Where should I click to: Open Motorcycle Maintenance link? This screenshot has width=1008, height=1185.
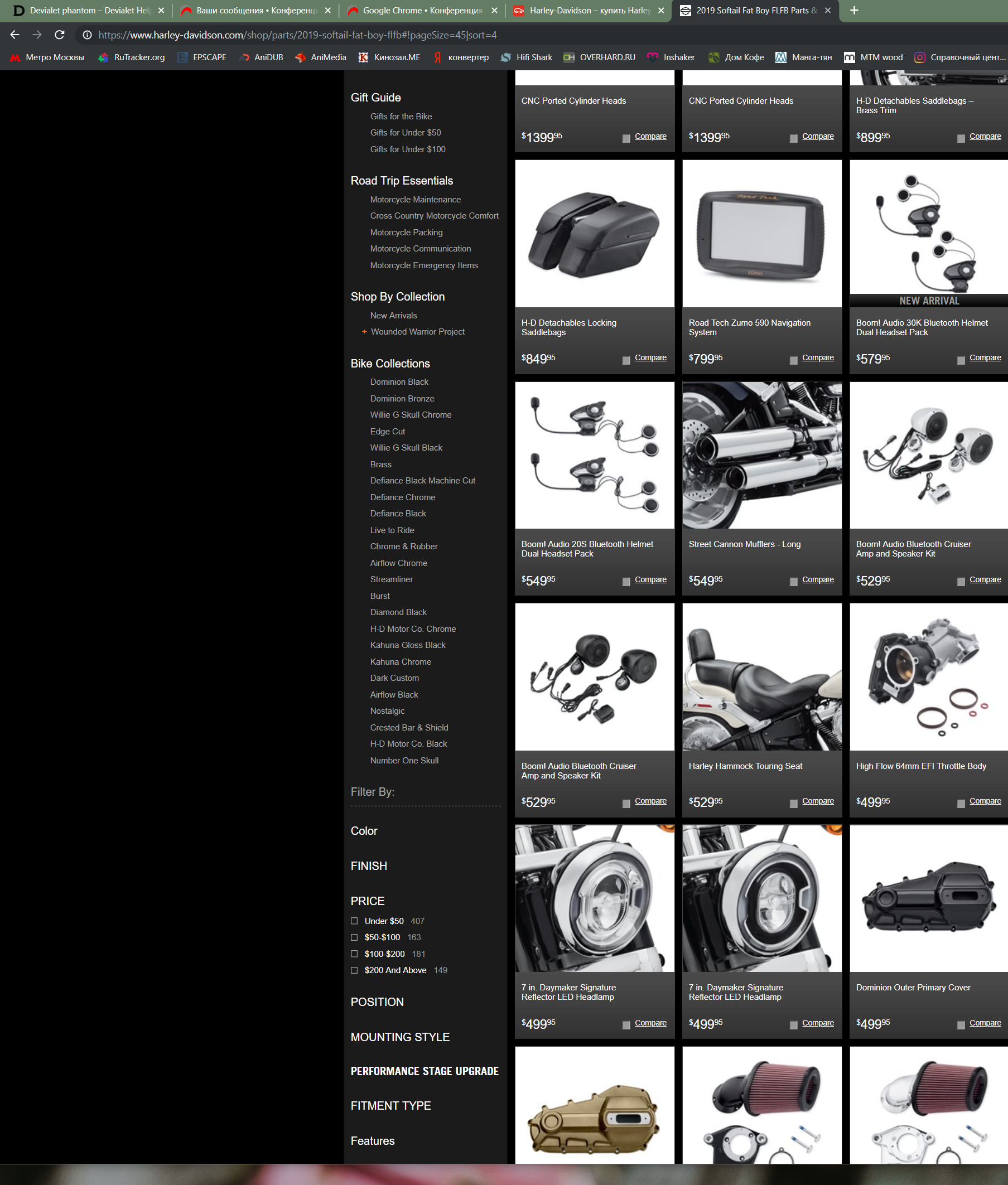coord(416,199)
